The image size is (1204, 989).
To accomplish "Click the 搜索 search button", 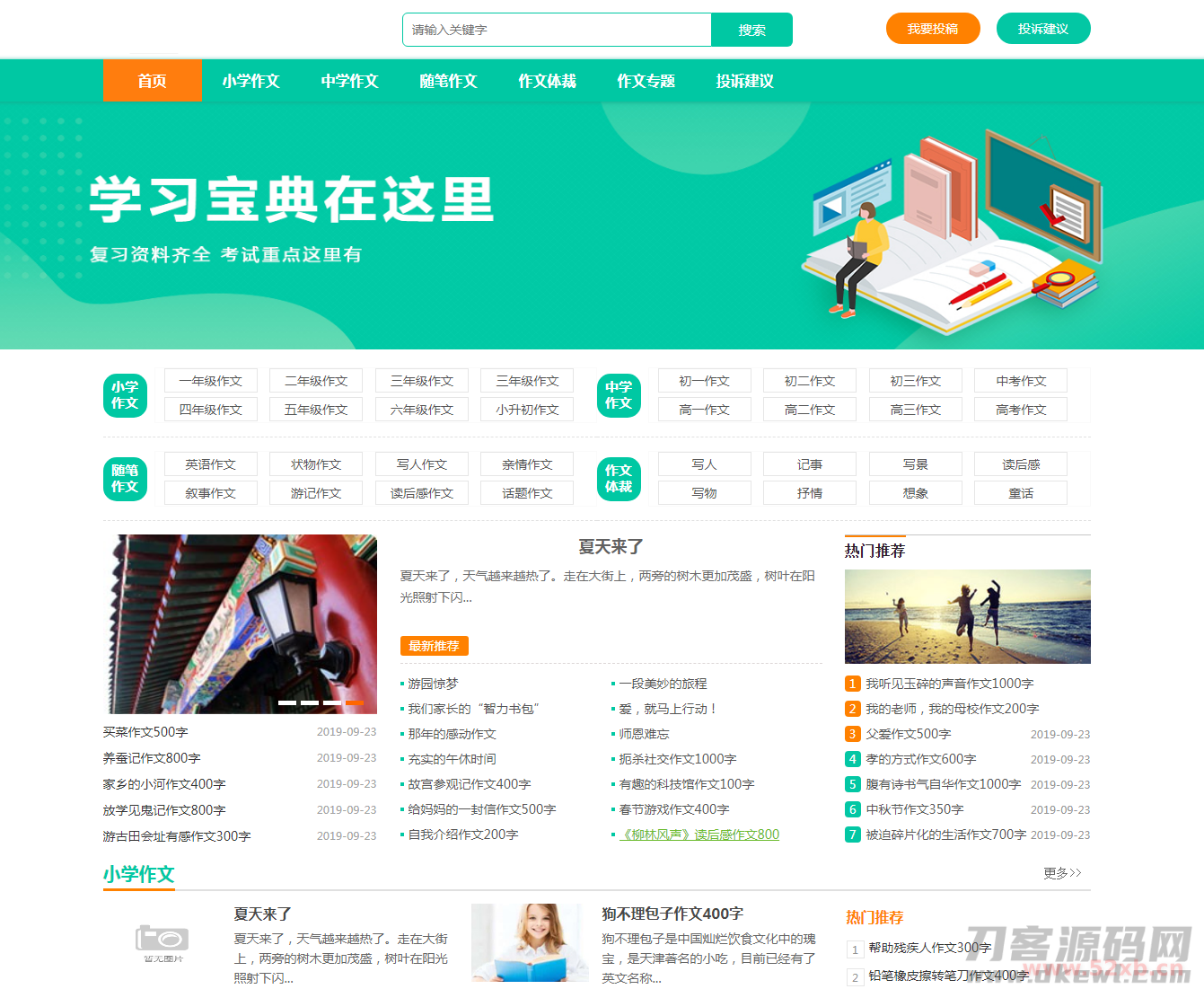I will coord(752,30).
